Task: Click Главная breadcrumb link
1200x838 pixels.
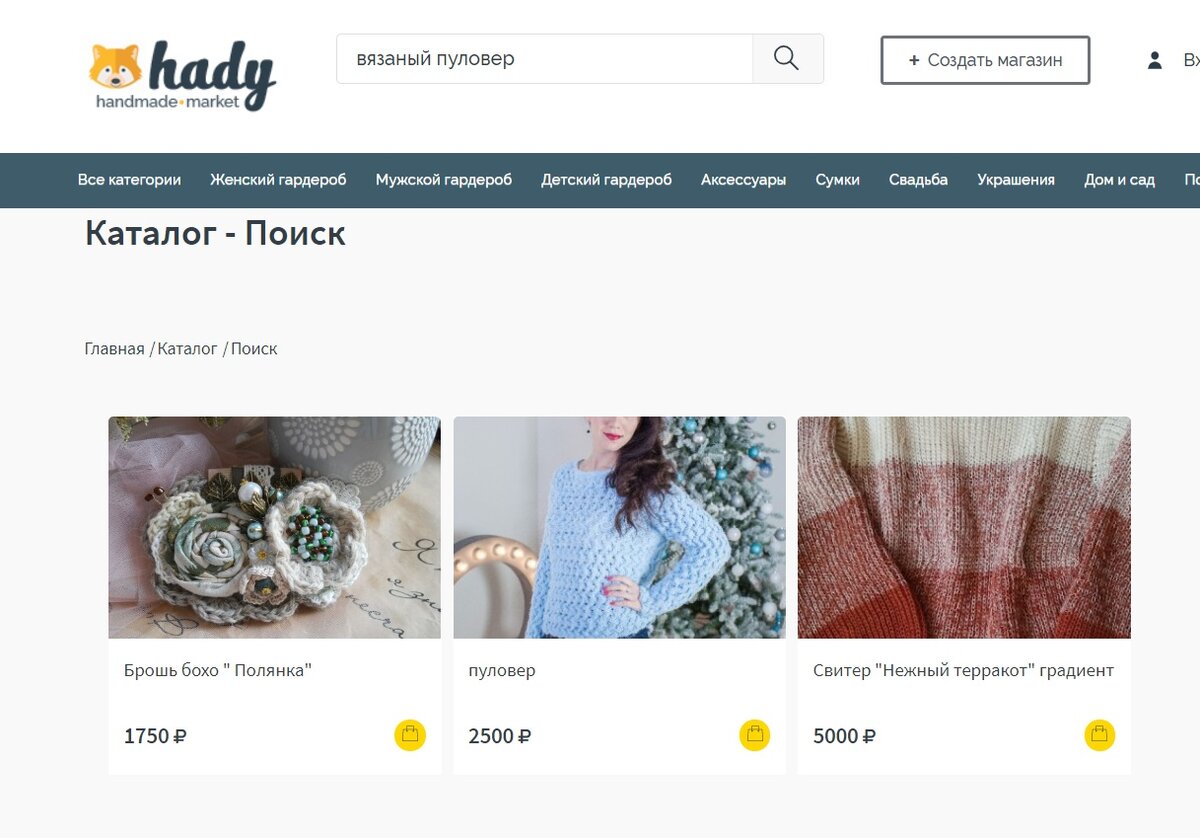Action: 114,349
